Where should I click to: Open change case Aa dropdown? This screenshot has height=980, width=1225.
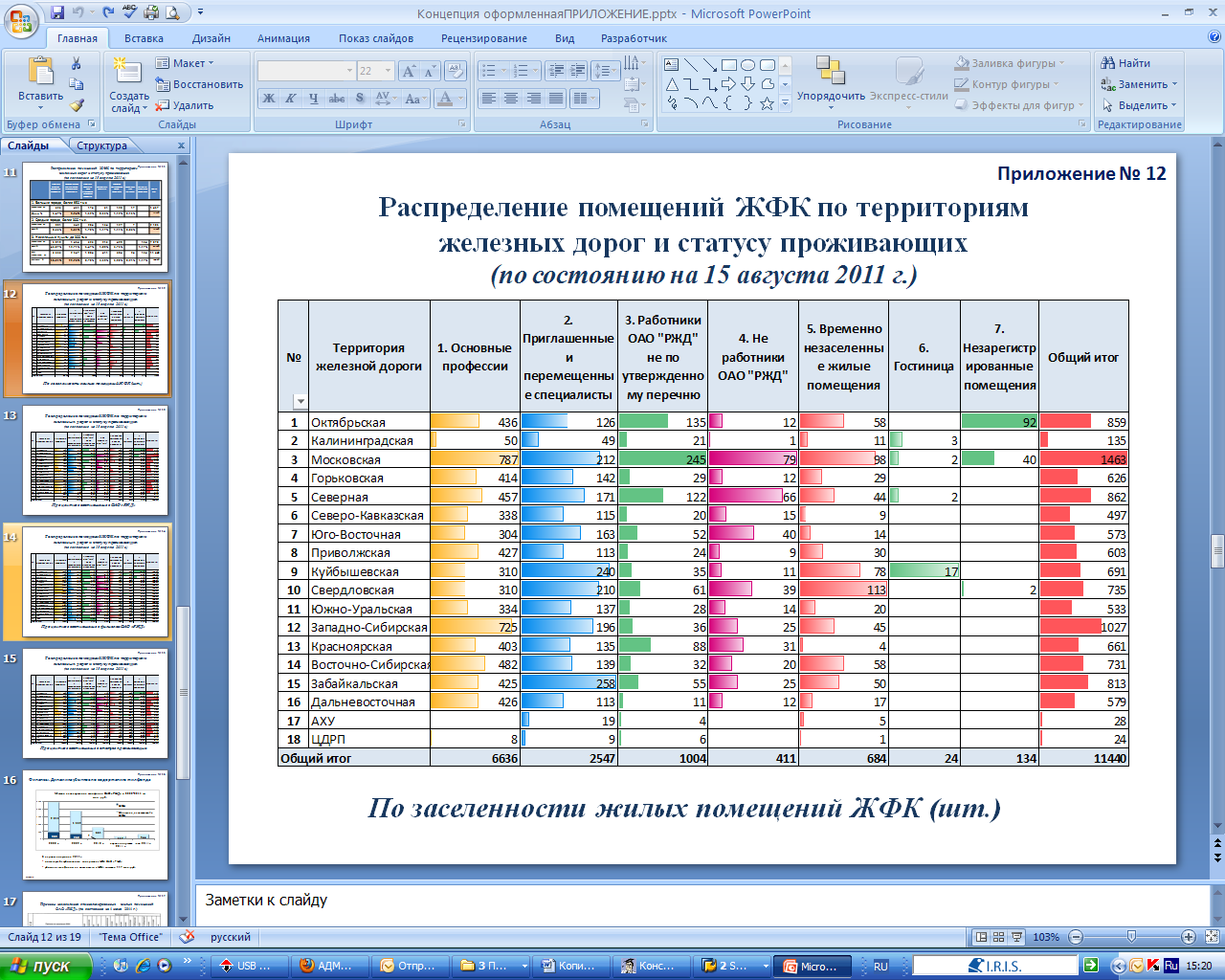point(415,98)
